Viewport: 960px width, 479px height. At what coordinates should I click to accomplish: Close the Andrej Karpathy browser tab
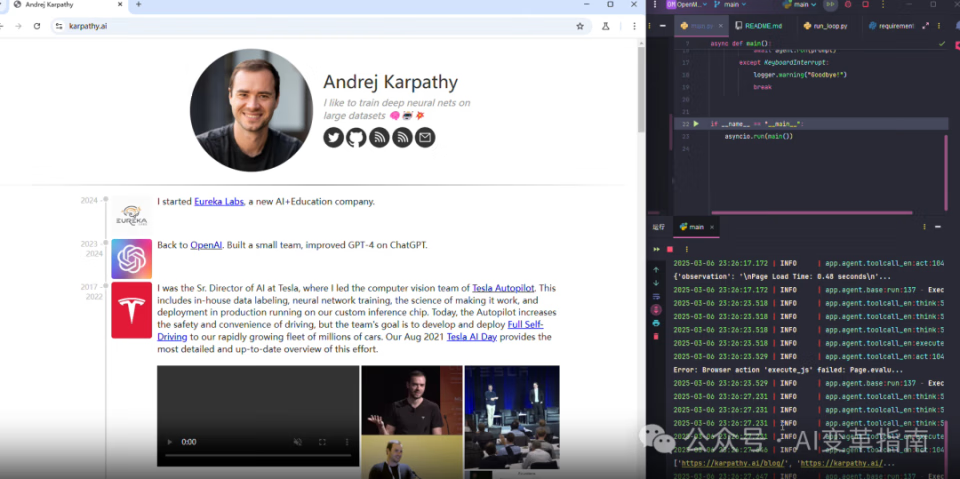[119, 4]
